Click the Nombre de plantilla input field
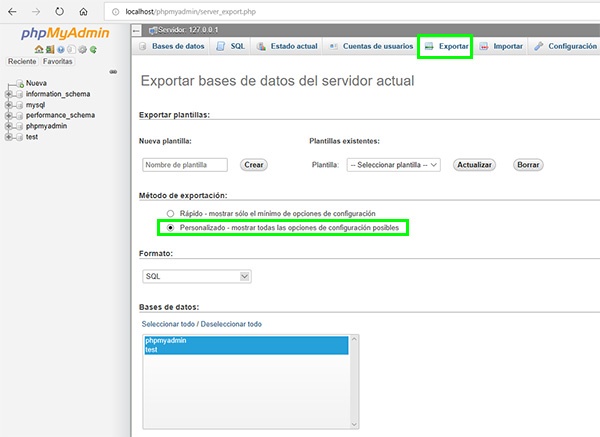The width and height of the screenshot is (600, 437). point(185,165)
